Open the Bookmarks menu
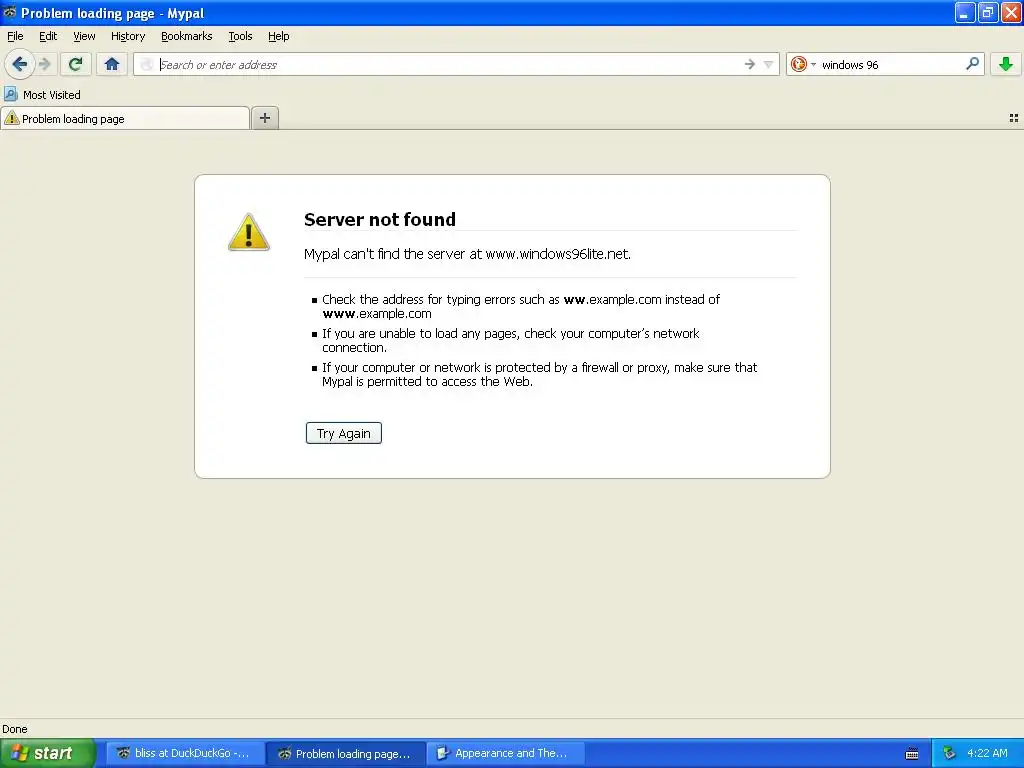Viewport: 1024px width, 768px height. (187, 36)
